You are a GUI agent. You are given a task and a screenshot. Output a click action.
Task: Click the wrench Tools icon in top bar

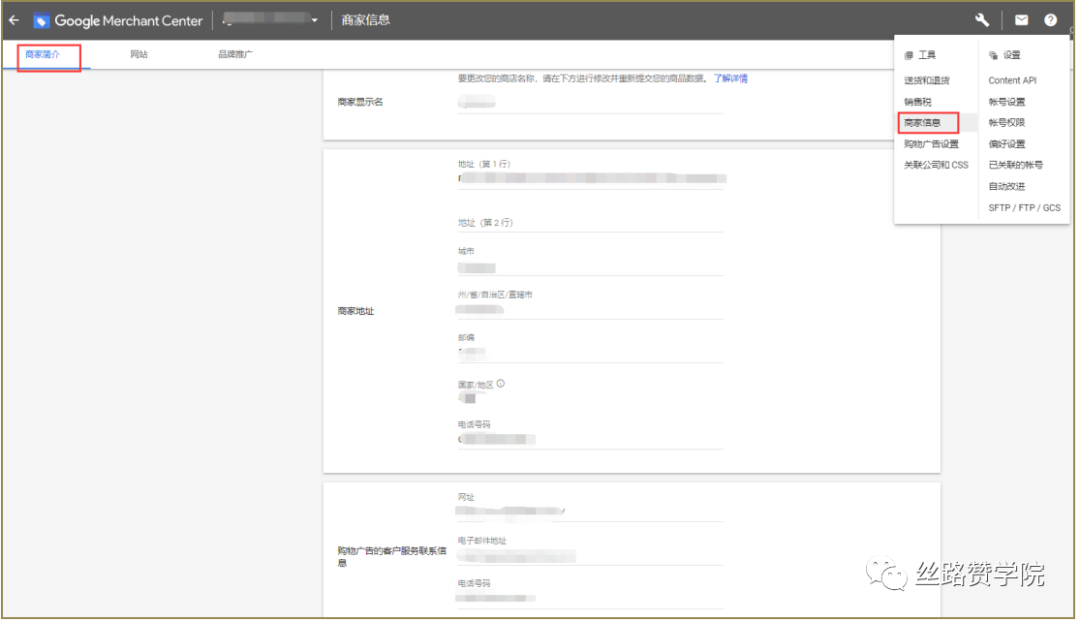click(982, 19)
